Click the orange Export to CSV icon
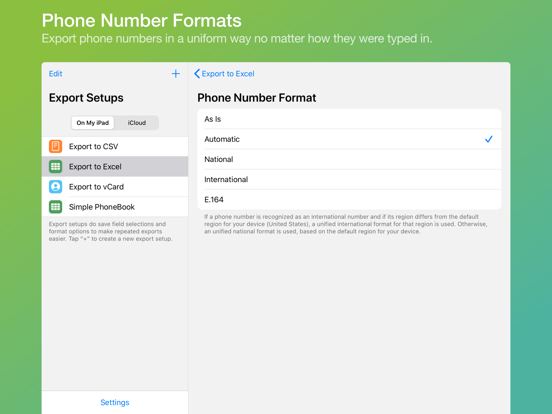The width and height of the screenshot is (552, 414). coord(55,146)
